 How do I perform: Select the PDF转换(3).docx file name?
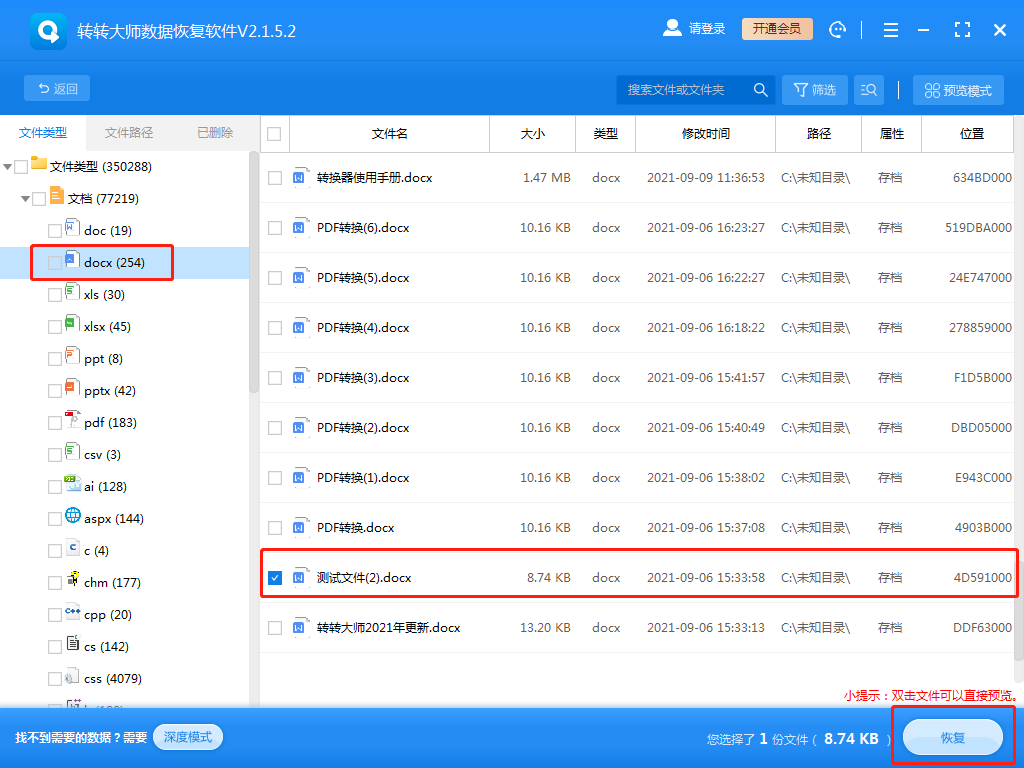363,377
